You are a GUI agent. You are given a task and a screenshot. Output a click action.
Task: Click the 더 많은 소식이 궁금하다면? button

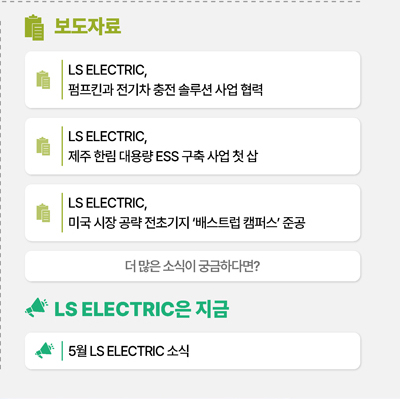click(x=193, y=266)
